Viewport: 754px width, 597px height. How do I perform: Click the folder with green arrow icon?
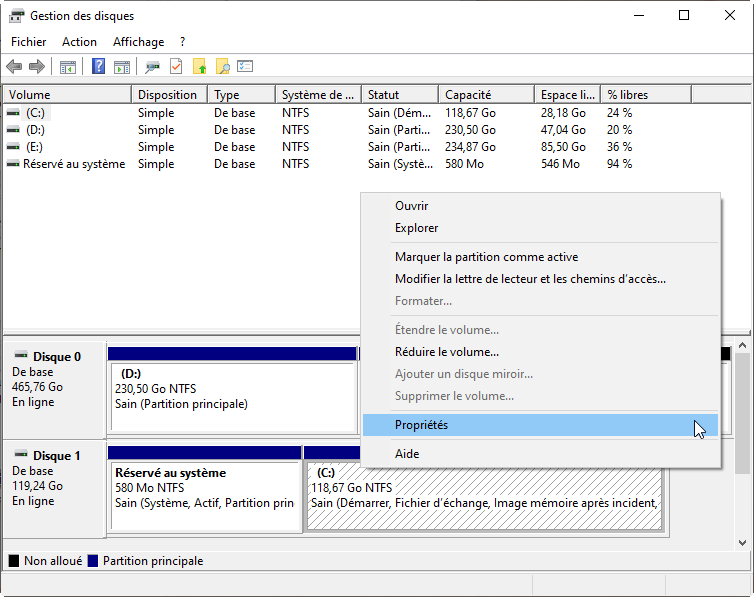click(199, 67)
